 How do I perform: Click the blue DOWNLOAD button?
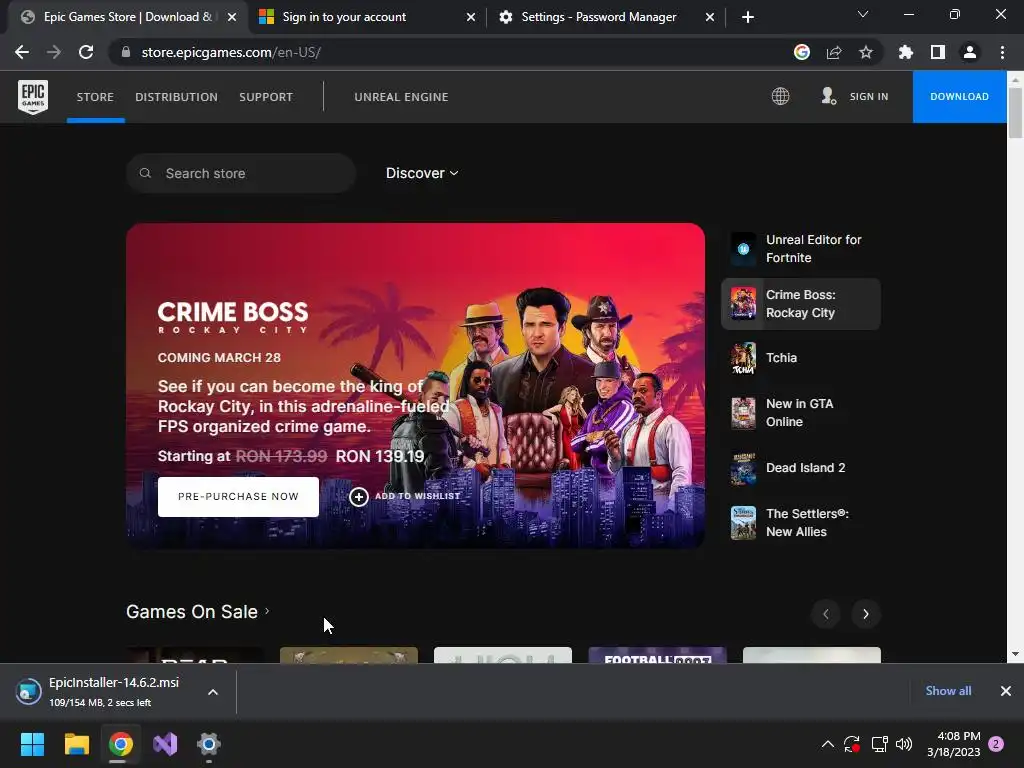(959, 97)
